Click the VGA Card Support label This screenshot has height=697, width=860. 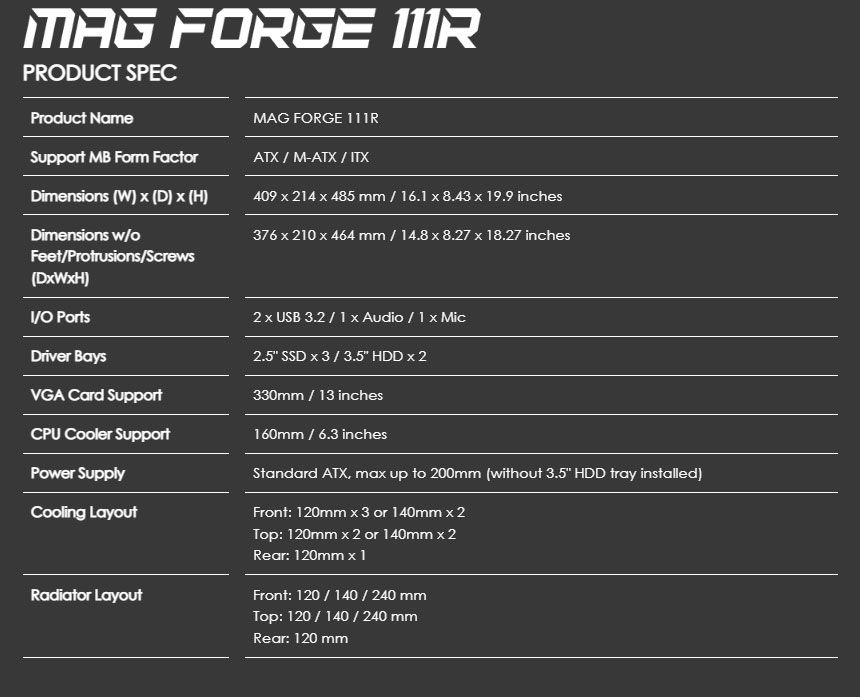click(97, 395)
